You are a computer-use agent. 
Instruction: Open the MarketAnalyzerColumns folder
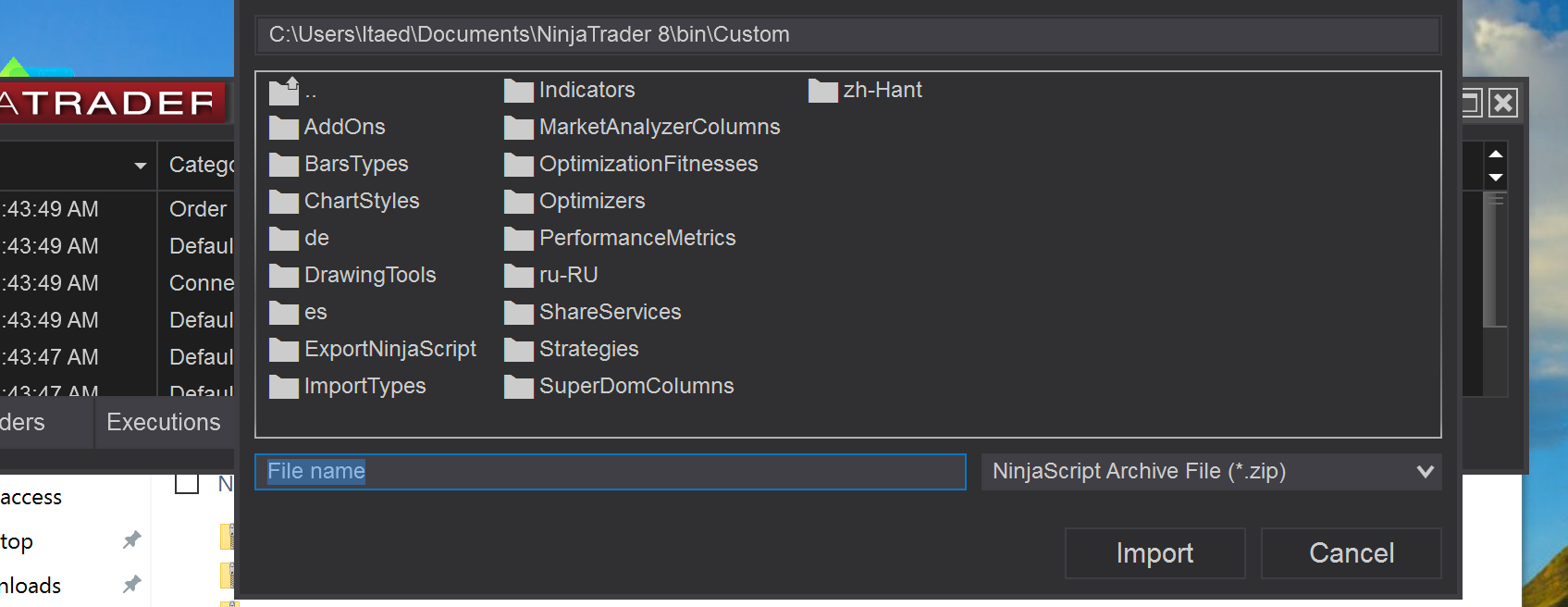pyautogui.click(x=642, y=127)
